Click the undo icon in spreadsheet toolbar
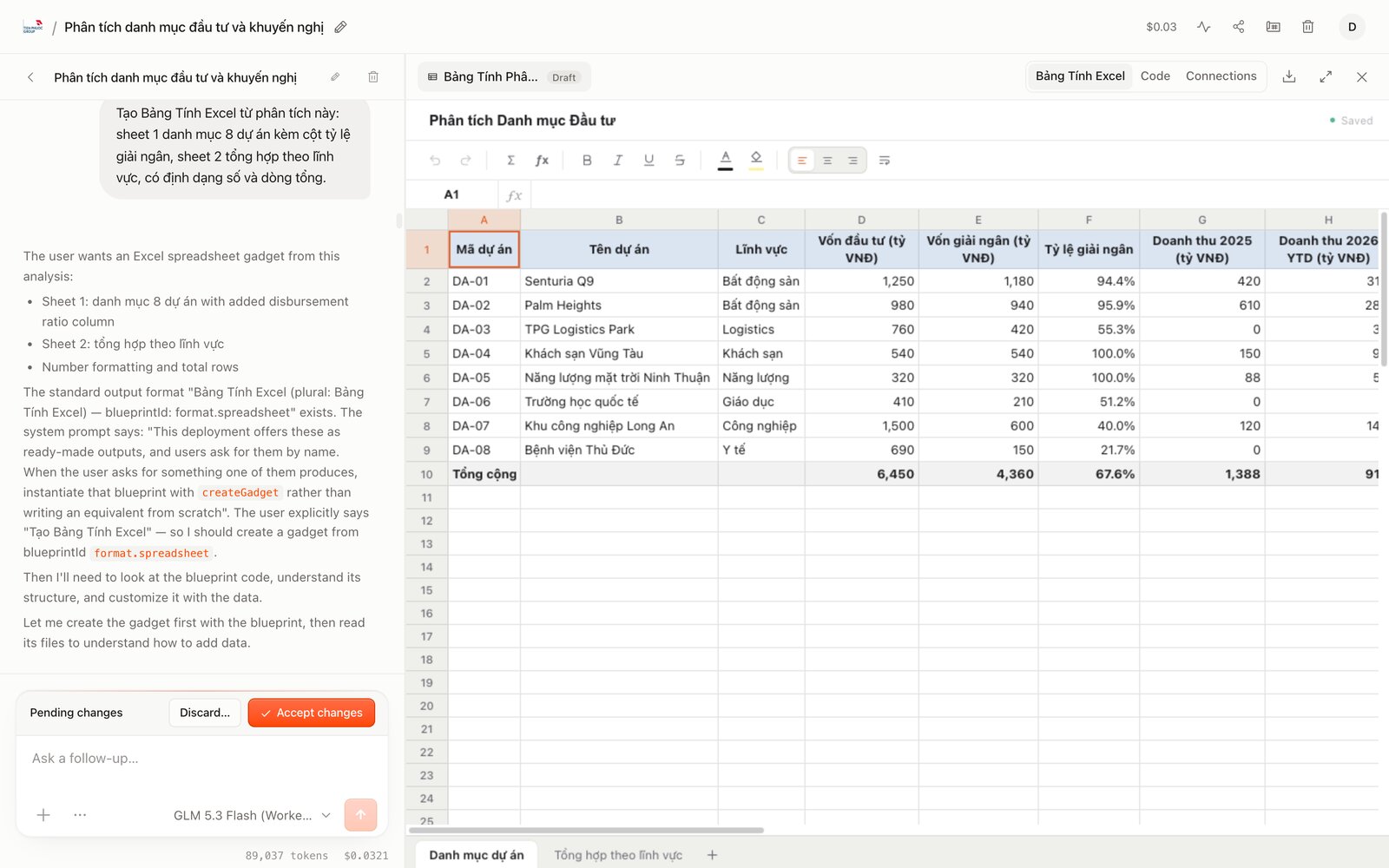This screenshot has width=1389, height=868. tap(435, 161)
